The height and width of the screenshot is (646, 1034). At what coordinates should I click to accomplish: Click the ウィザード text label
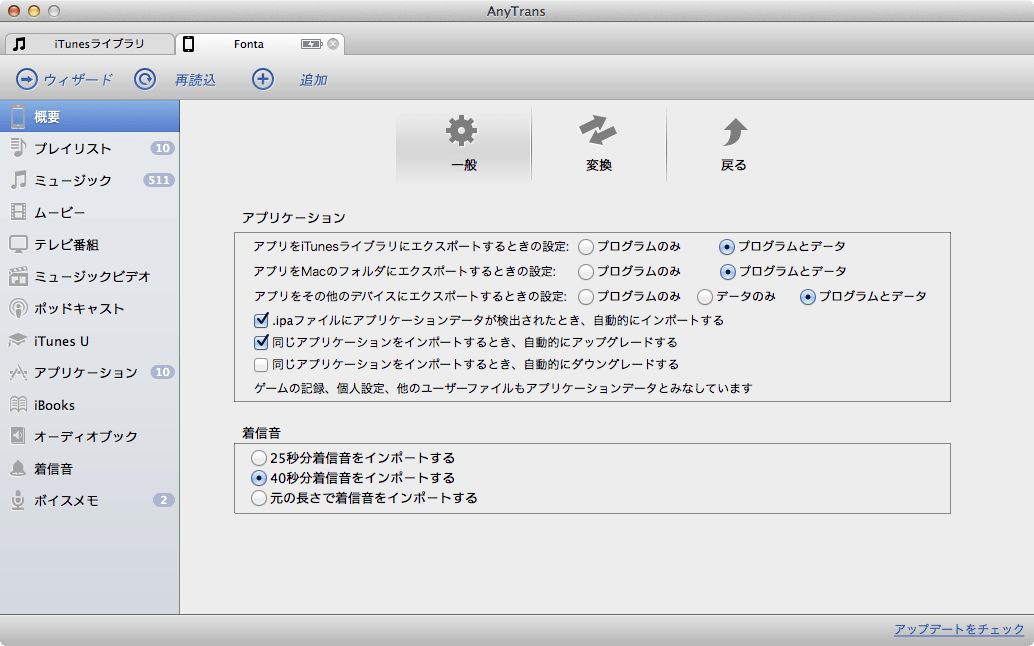coord(78,80)
